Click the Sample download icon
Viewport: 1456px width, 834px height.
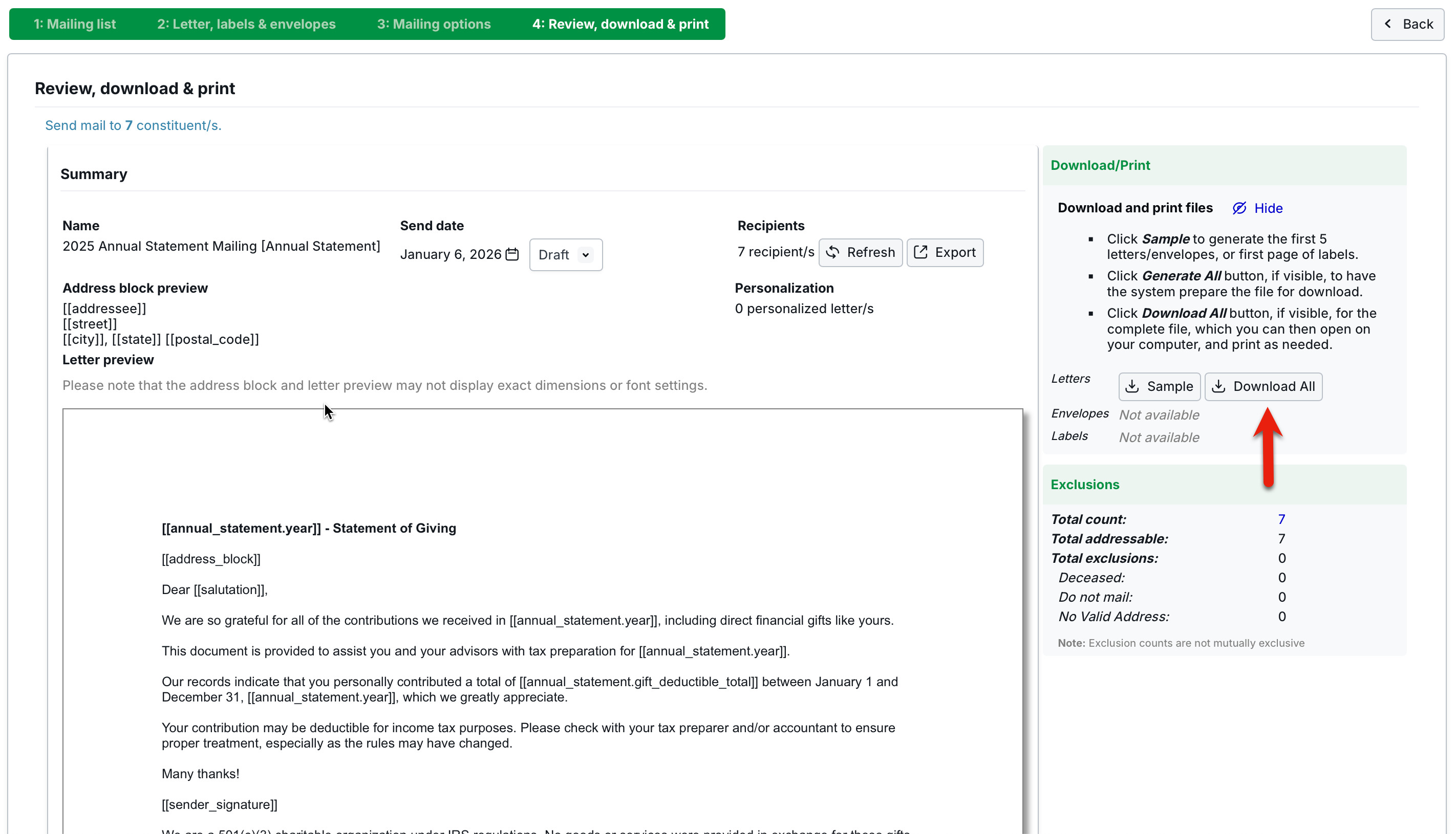pyautogui.click(x=1132, y=387)
